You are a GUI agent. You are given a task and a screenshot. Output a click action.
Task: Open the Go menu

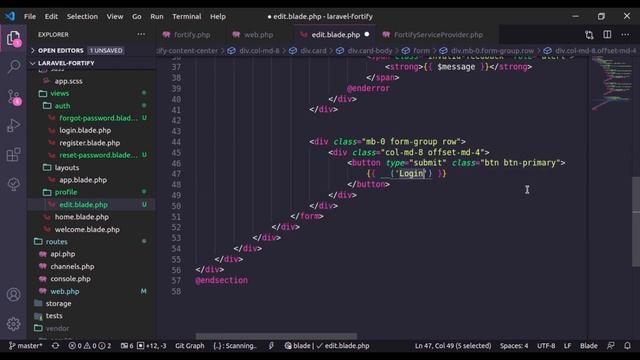136,16
